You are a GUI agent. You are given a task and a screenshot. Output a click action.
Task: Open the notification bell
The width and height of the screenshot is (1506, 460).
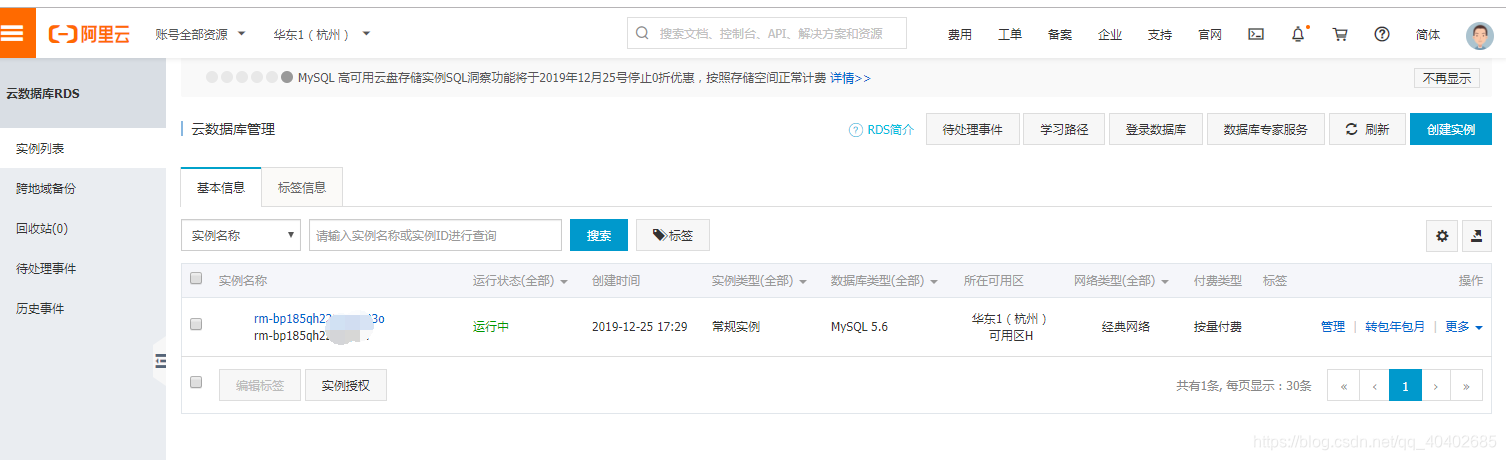(1298, 33)
